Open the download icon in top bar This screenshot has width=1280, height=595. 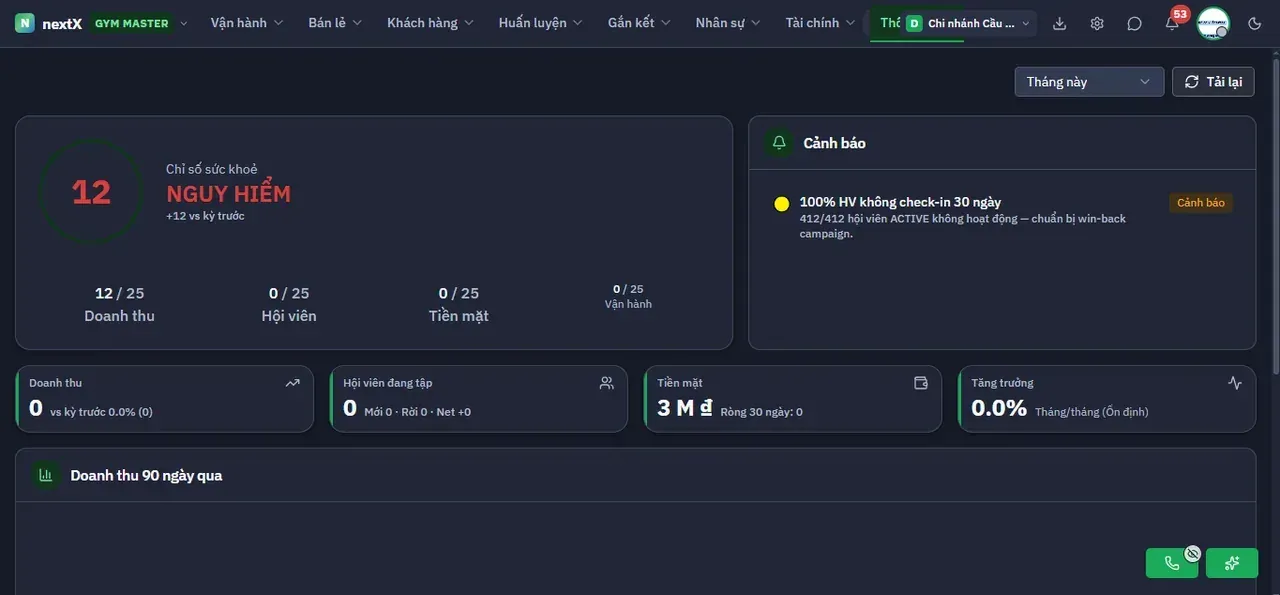(x=1060, y=23)
